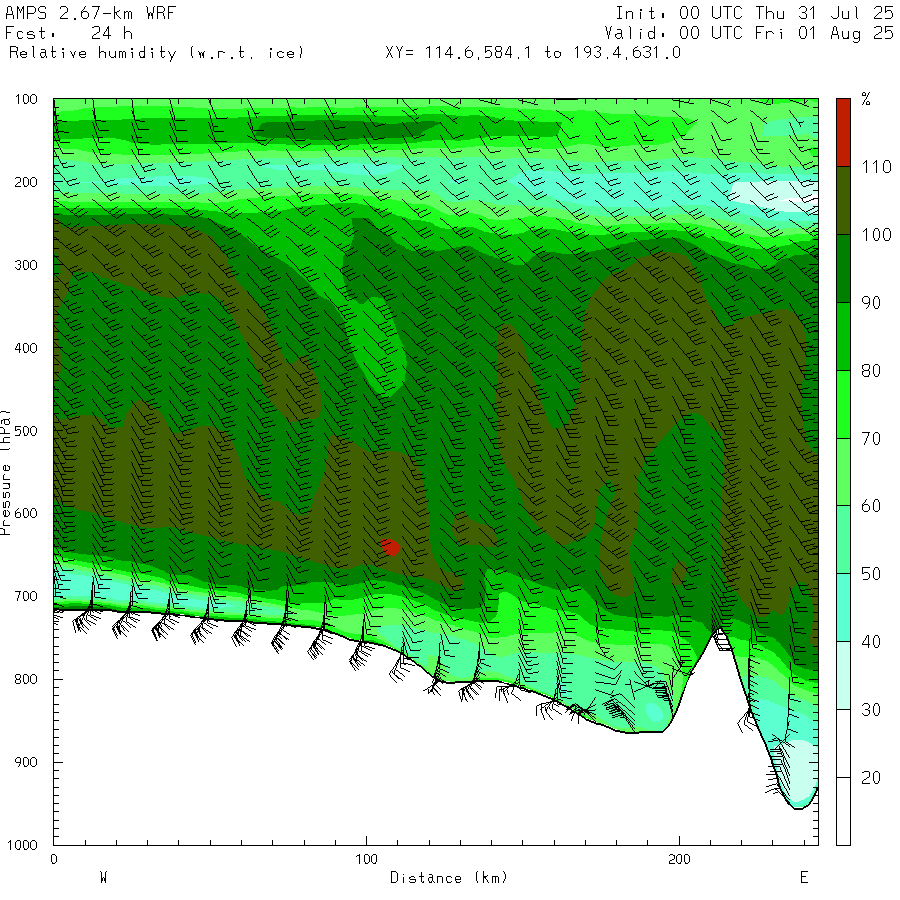Click the '300' pressure axis label
The height and width of the screenshot is (900, 900).
click(x=26, y=265)
